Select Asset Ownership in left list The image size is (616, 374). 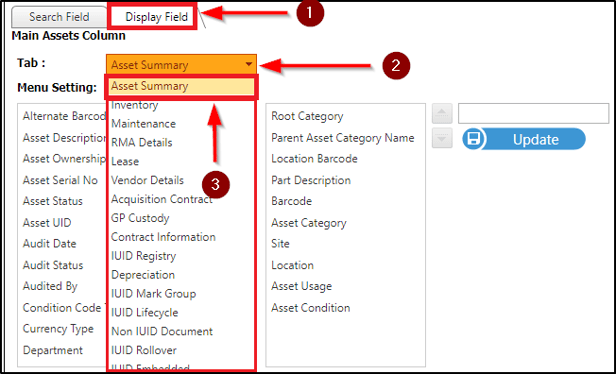(64, 159)
